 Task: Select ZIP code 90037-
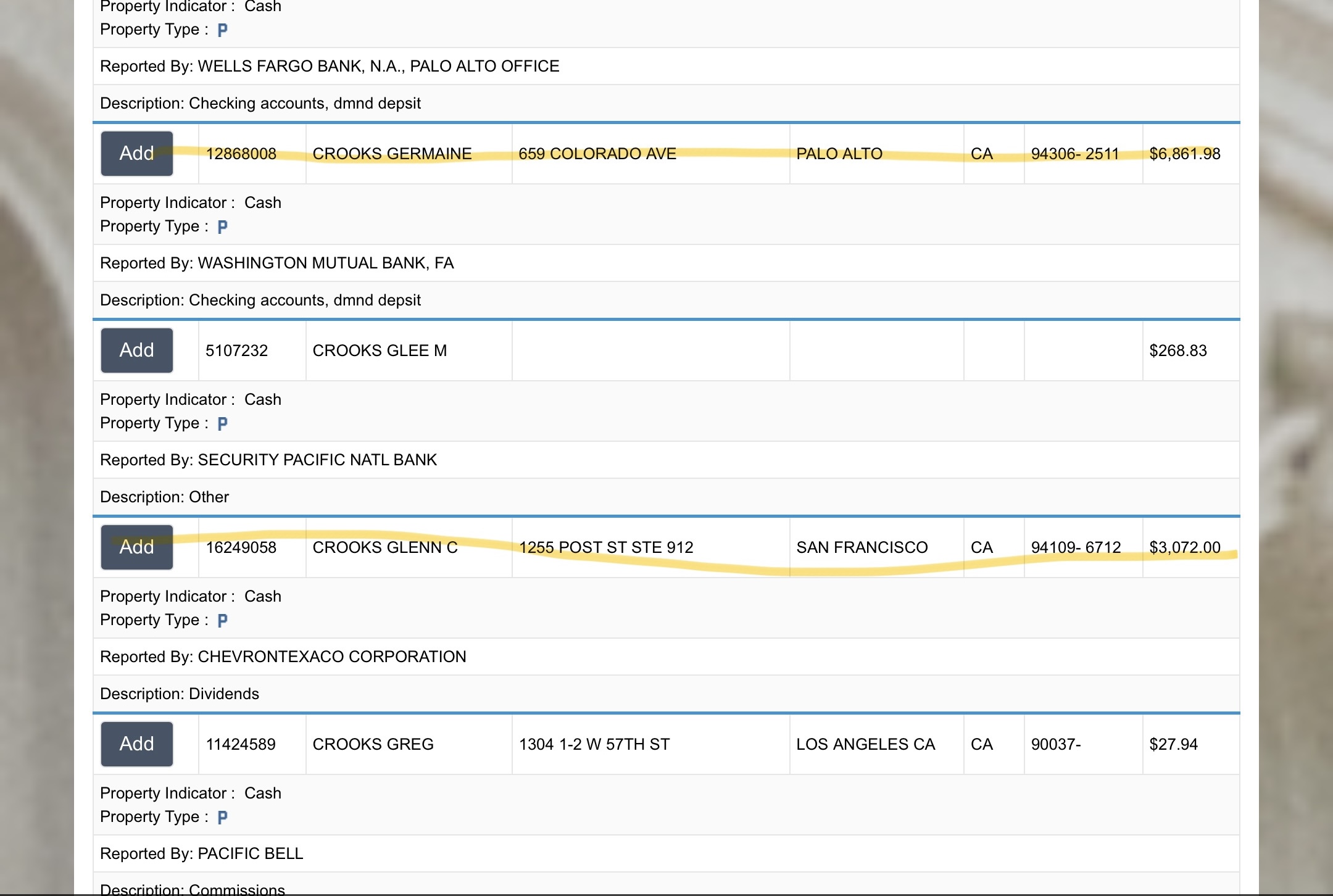point(1056,744)
